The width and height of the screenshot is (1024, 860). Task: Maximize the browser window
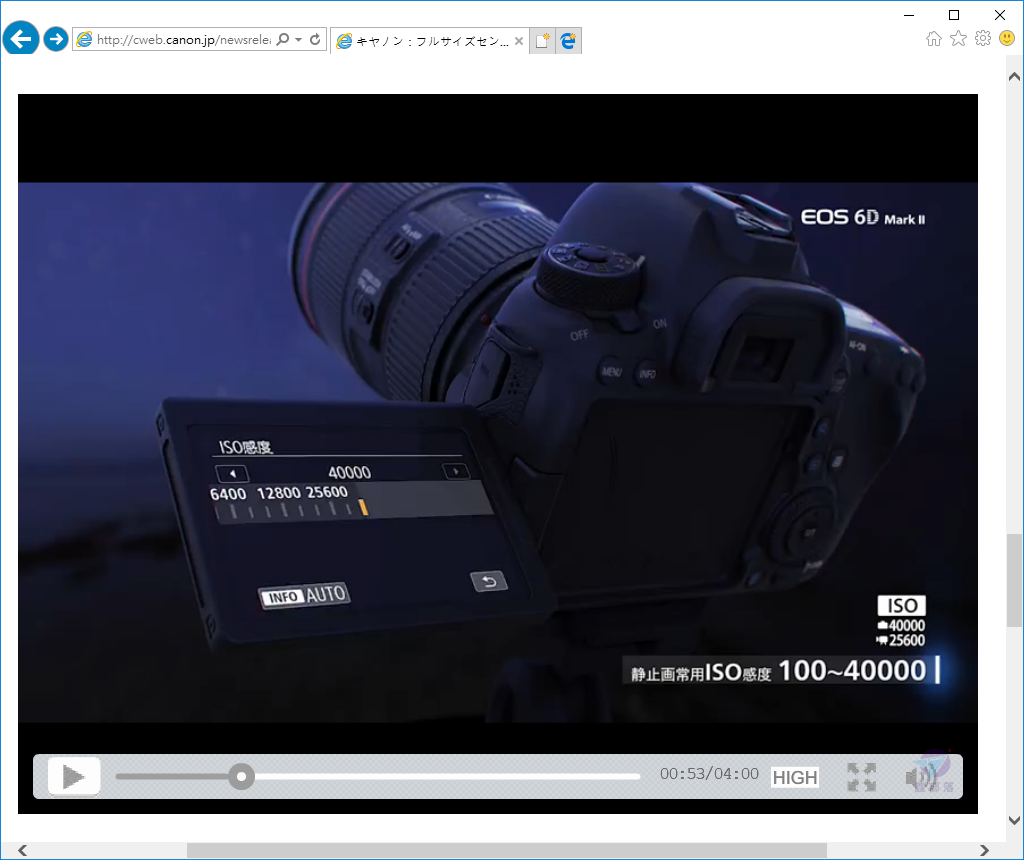(954, 15)
